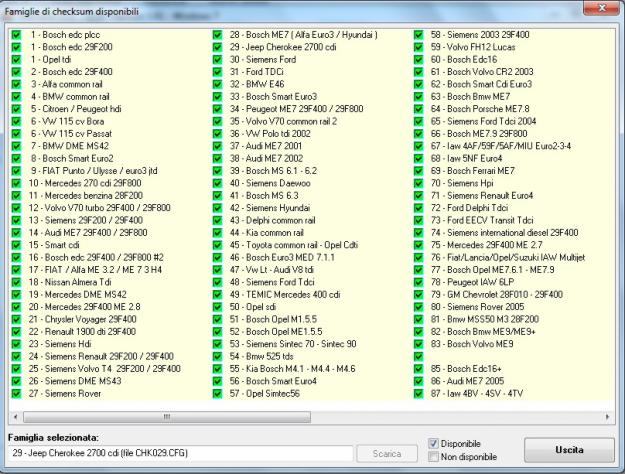
Task: Select '32 - BMW E46'
Action: [257, 84]
